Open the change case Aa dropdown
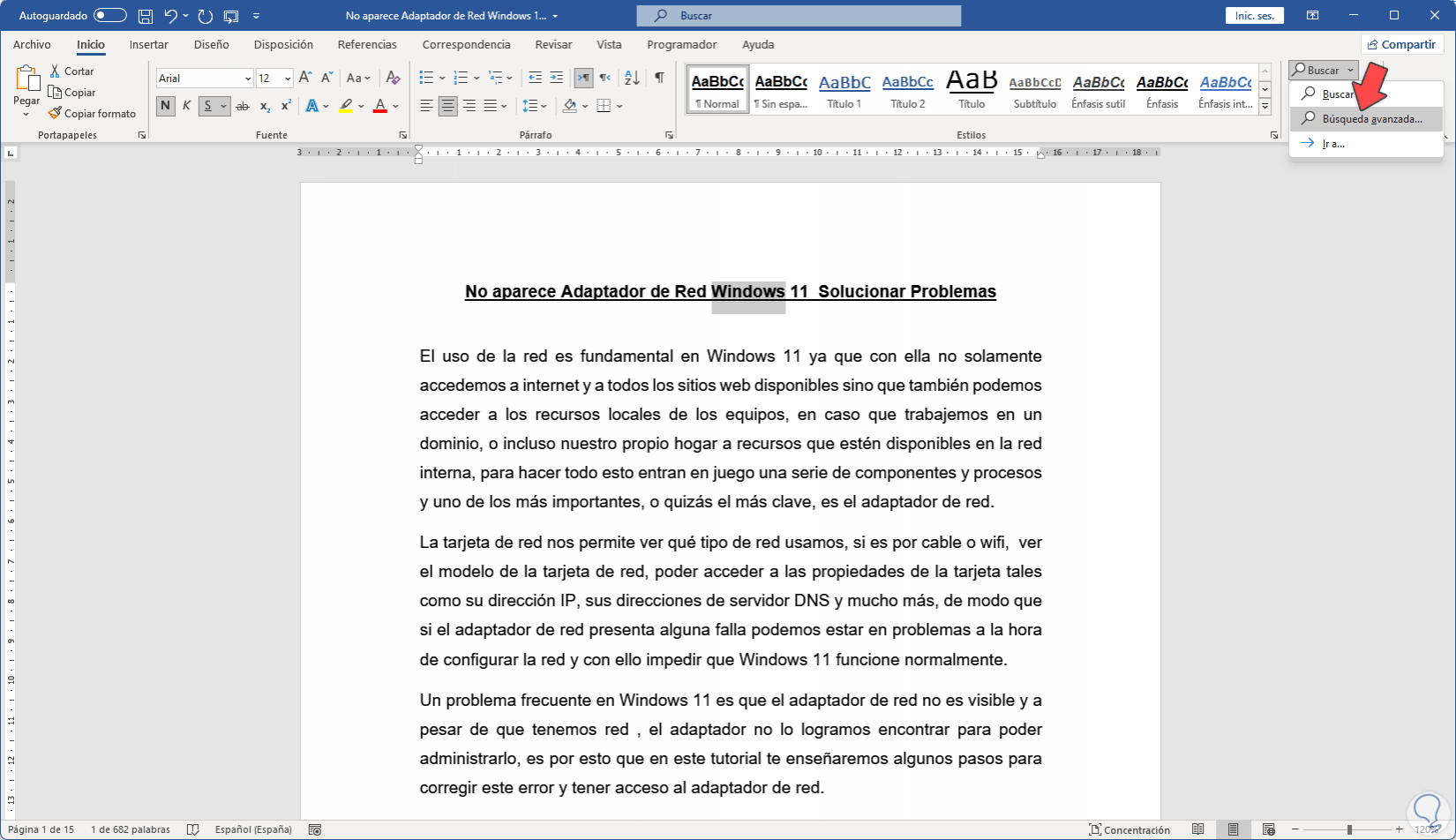This screenshot has height=840, width=1456. pyautogui.click(x=358, y=78)
